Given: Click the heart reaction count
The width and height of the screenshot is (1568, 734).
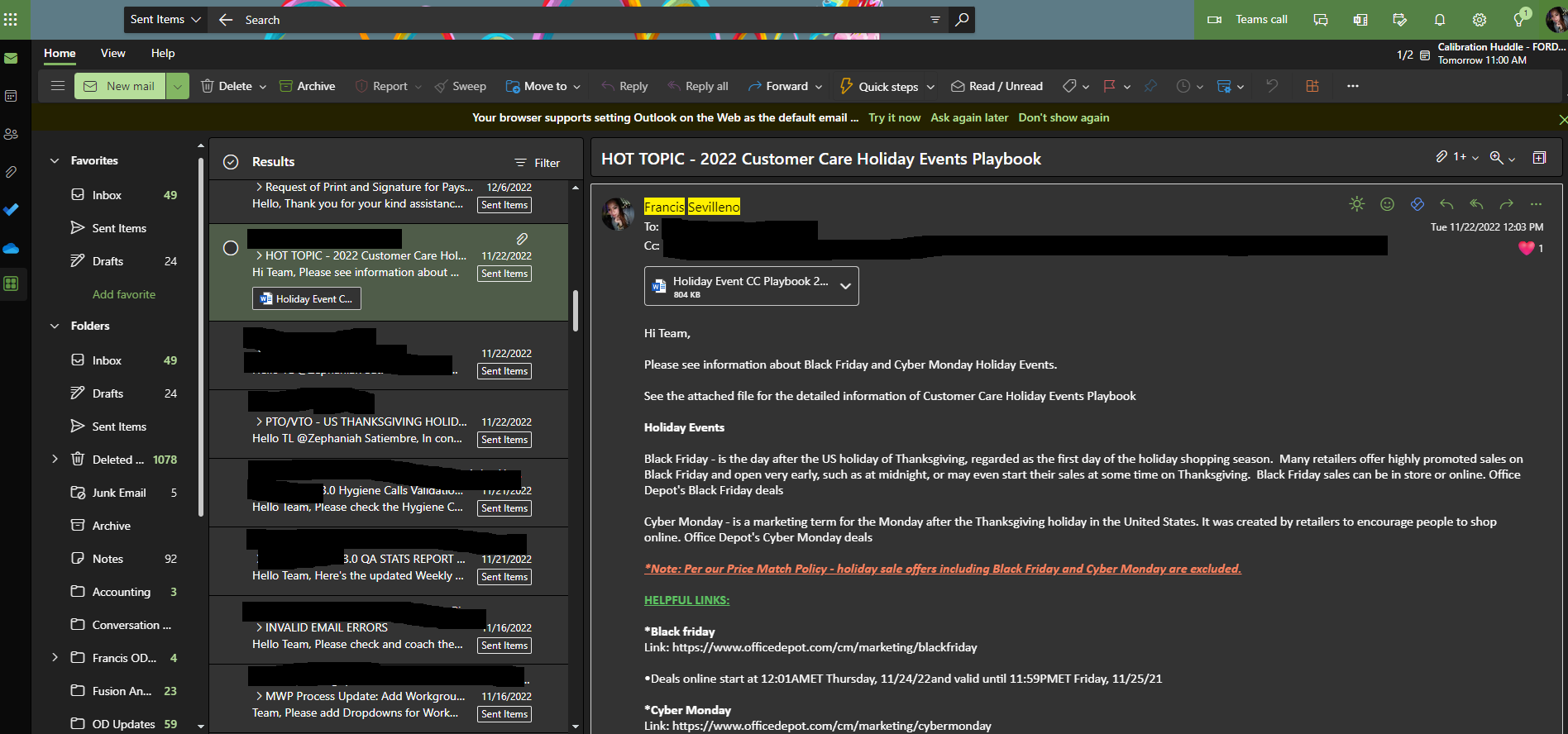Looking at the screenshot, I should [1532, 248].
